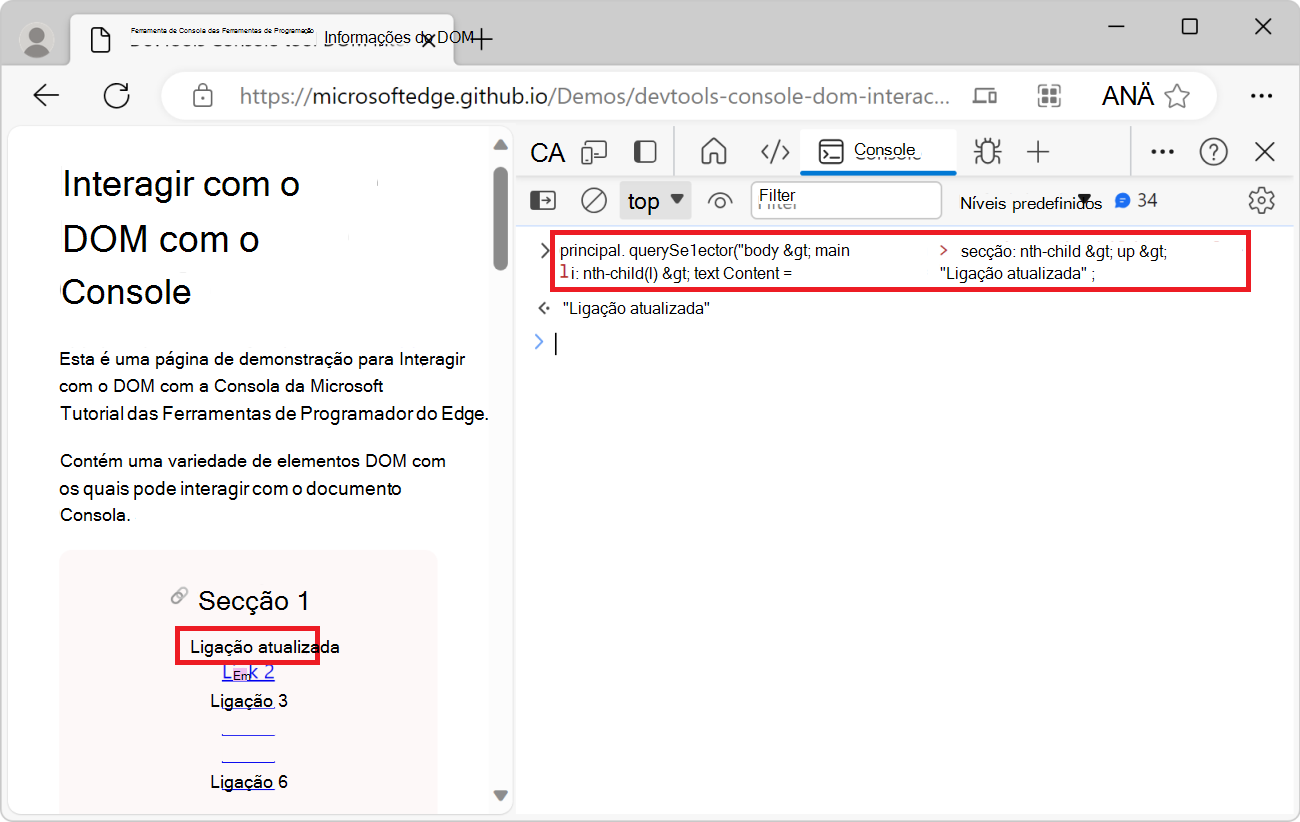This screenshot has width=1300, height=822.
Task: Open the Sources tool in DevTools
Action: coord(773,152)
